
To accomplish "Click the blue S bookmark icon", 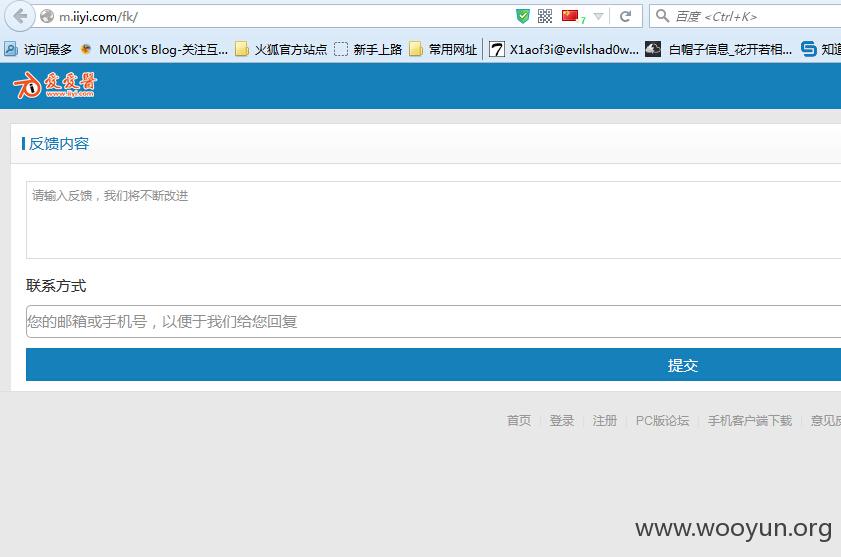I will click(808, 49).
